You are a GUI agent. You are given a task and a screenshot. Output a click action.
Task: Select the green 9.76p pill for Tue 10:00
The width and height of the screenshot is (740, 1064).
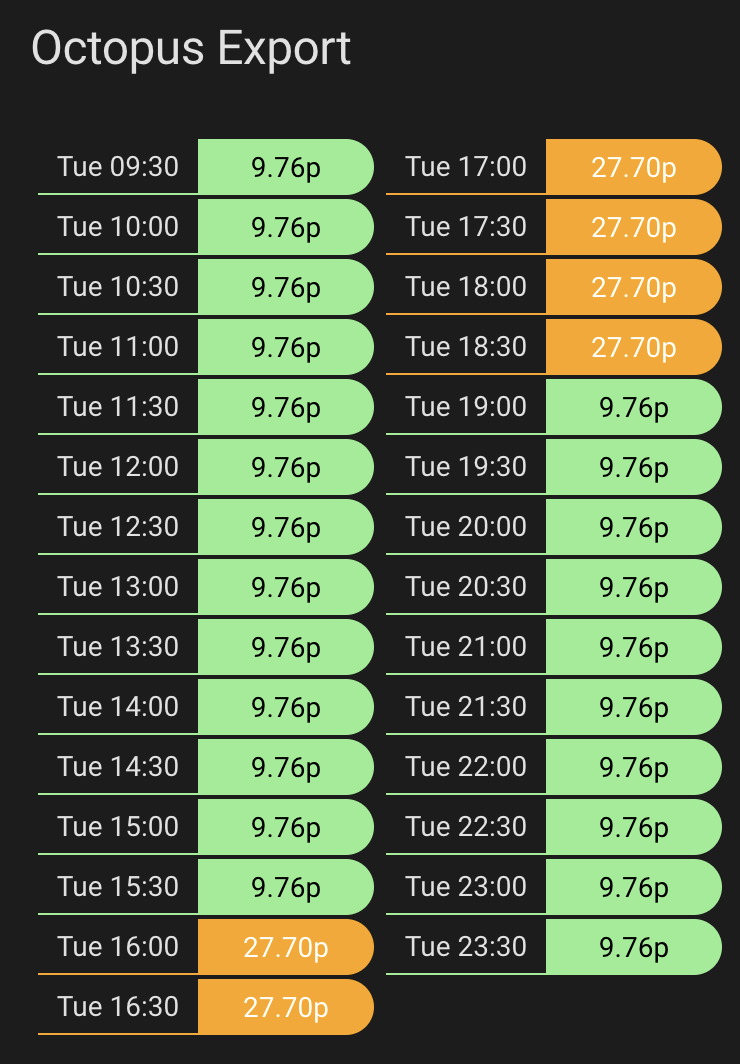pyautogui.click(x=285, y=227)
